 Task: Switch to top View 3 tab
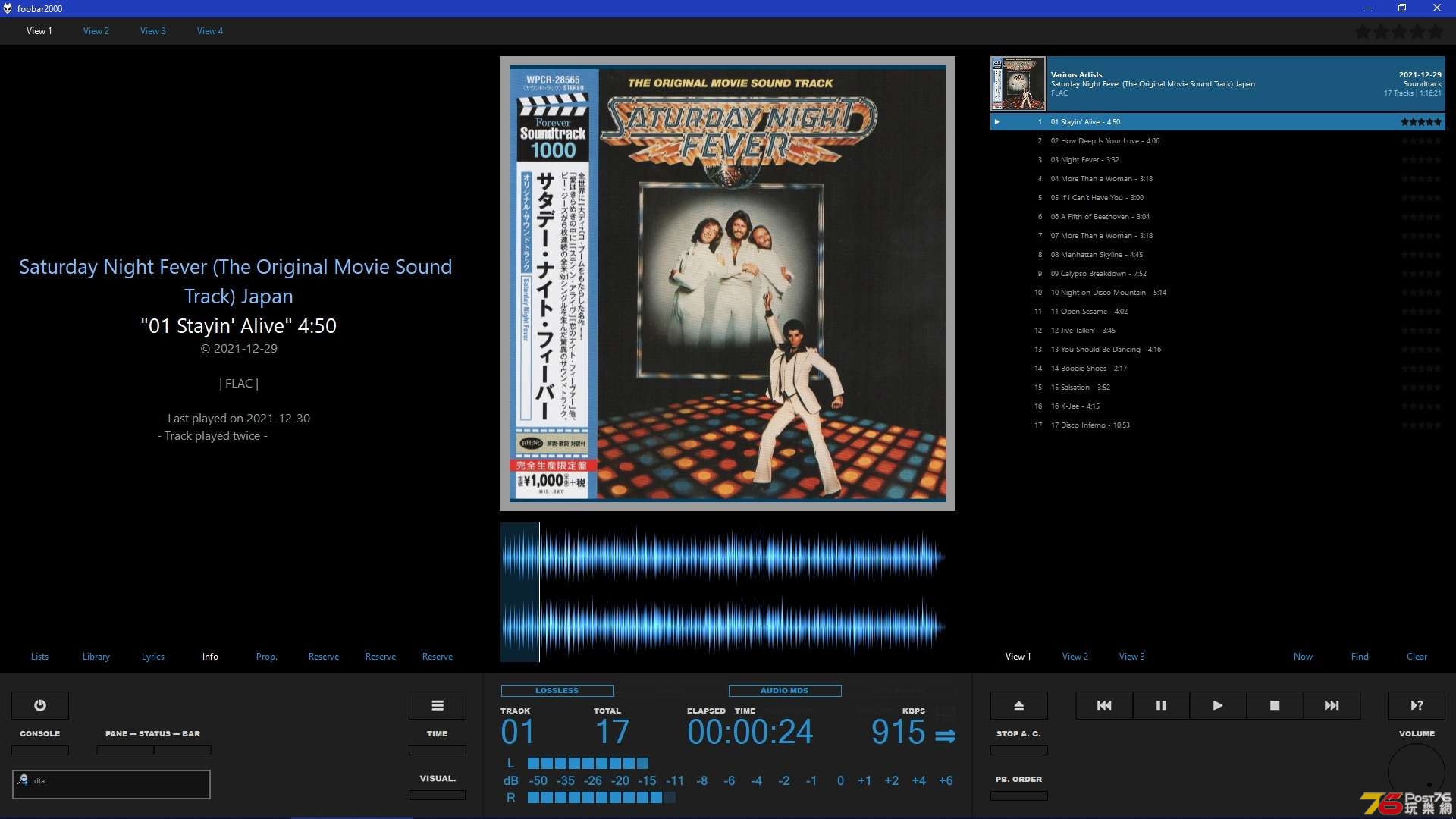tap(153, 31)
